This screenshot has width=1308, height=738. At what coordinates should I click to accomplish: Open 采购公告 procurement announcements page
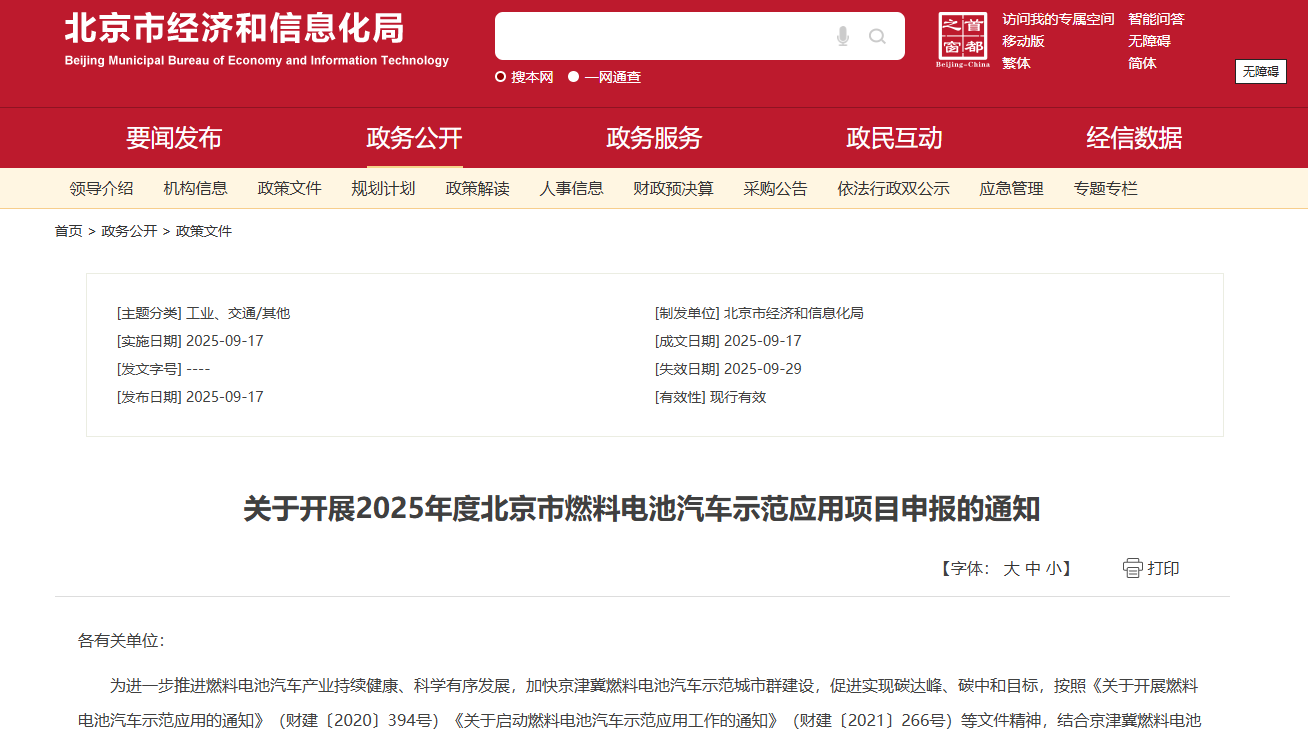[x=775, y=188]
